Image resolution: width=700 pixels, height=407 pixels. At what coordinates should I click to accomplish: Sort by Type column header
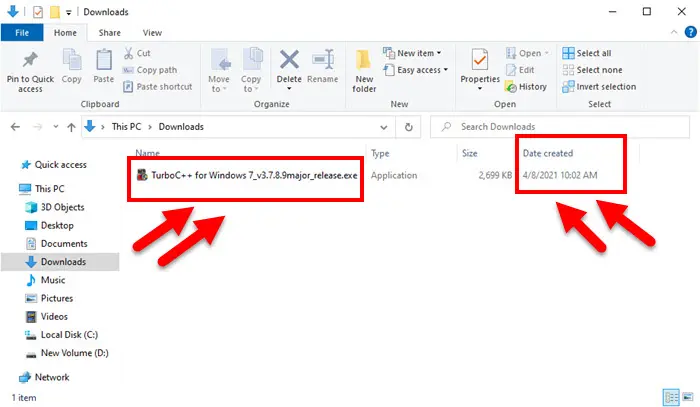[x=380, y=153]
